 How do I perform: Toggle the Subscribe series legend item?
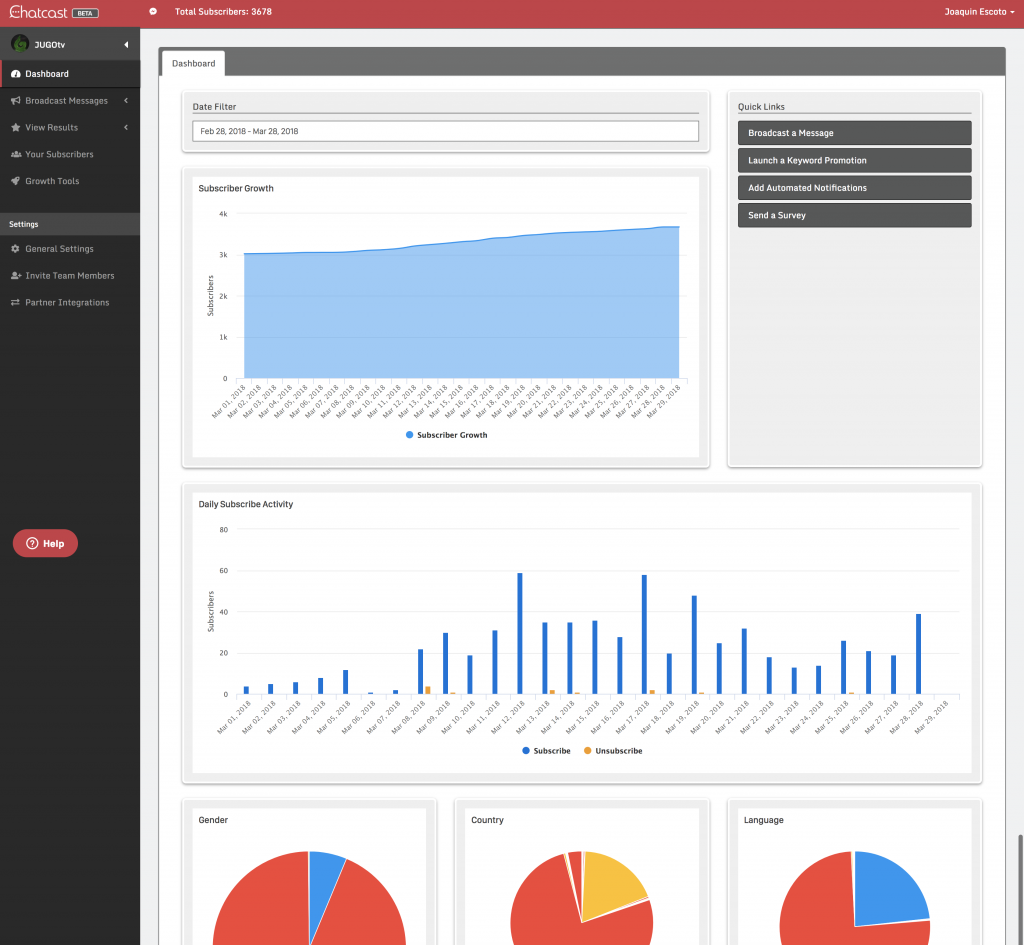point(545,750)
